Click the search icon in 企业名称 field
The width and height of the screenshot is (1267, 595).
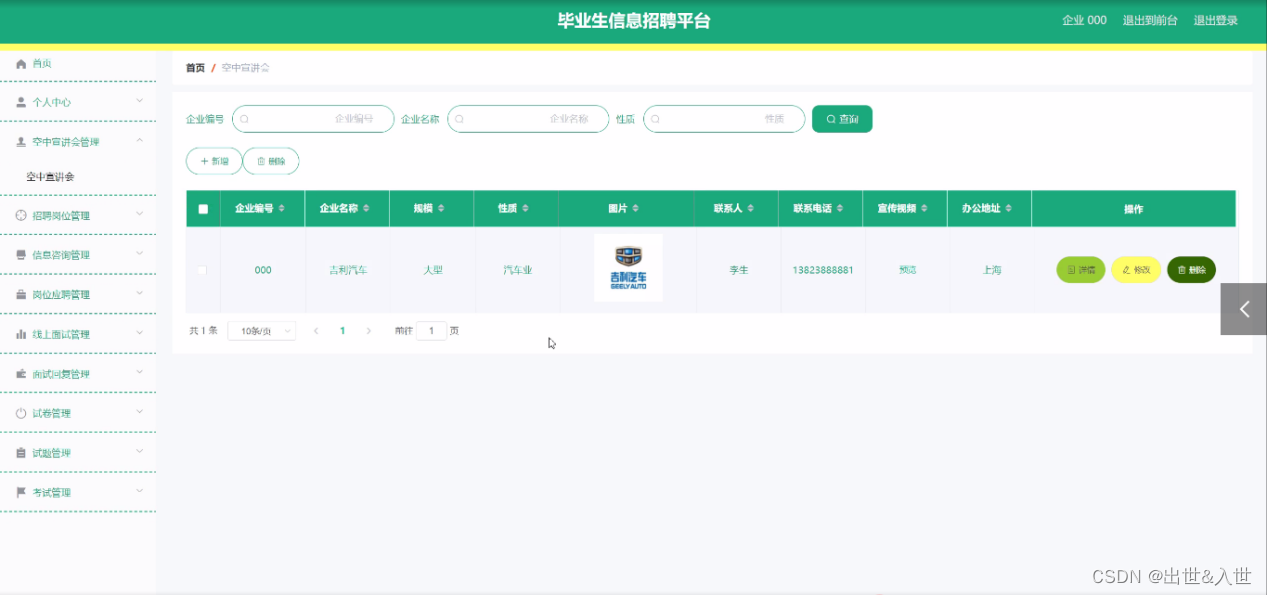pyautogui.click(x=459, y=119)
